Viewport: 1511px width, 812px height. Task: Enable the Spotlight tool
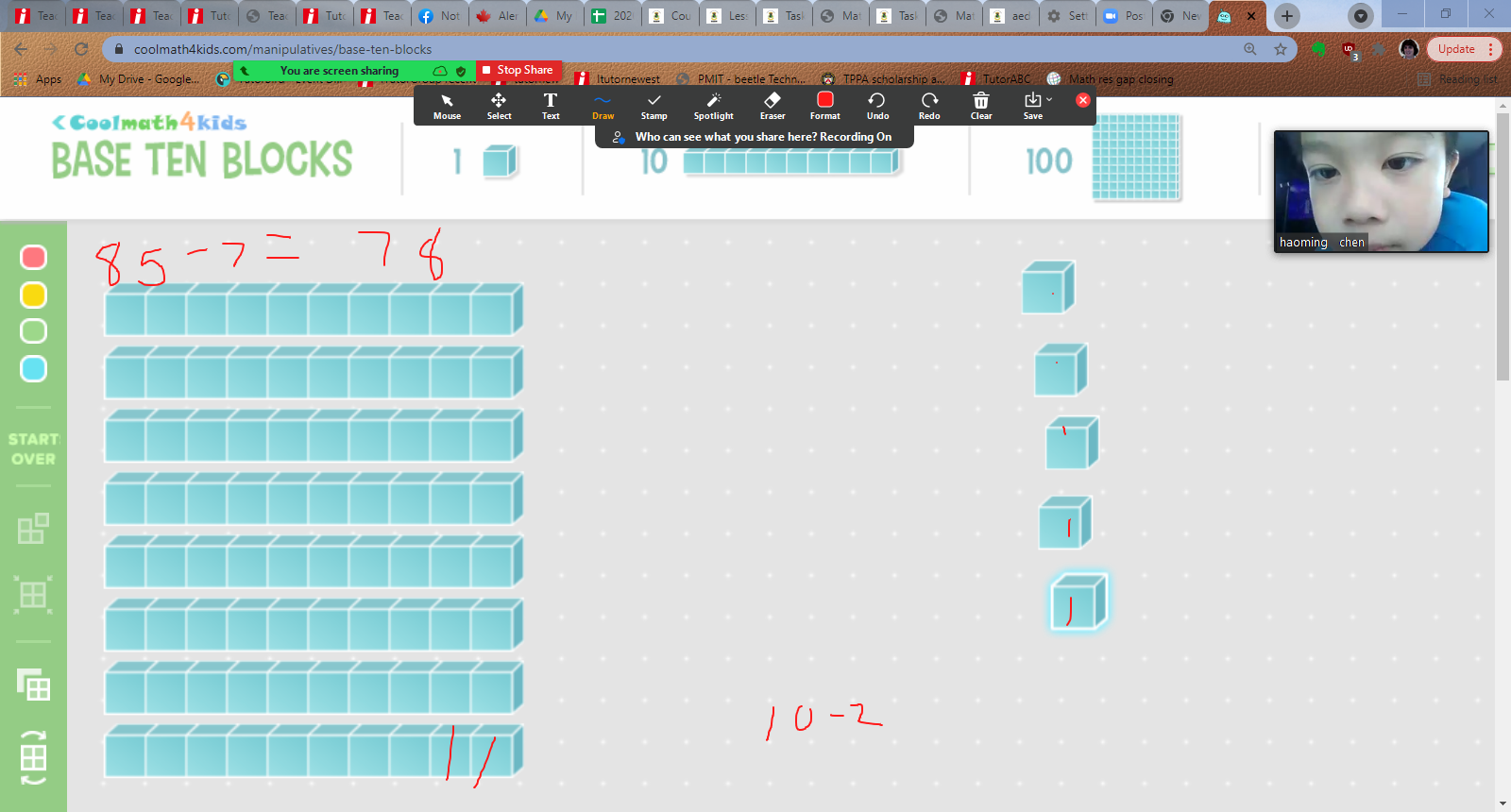[713, 106]
